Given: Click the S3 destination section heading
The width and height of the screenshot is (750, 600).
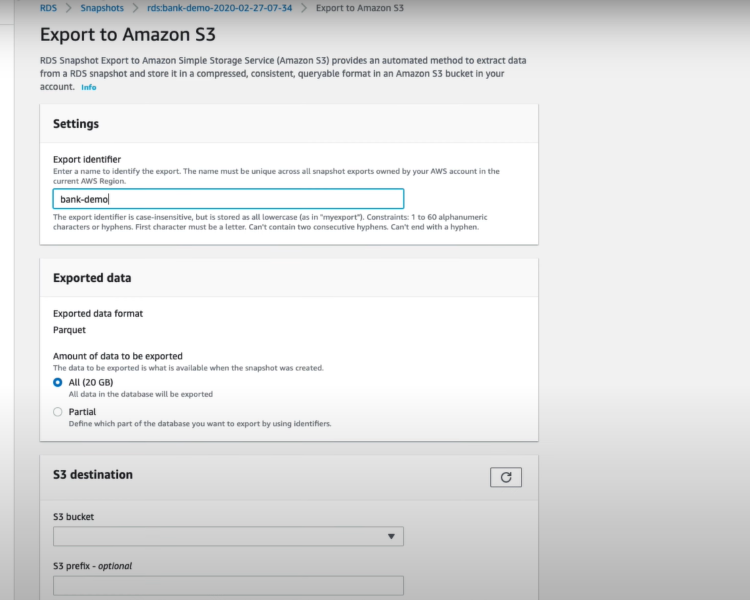Looking at the screenshot, I should pyautogui.click(x=93, y=475).
